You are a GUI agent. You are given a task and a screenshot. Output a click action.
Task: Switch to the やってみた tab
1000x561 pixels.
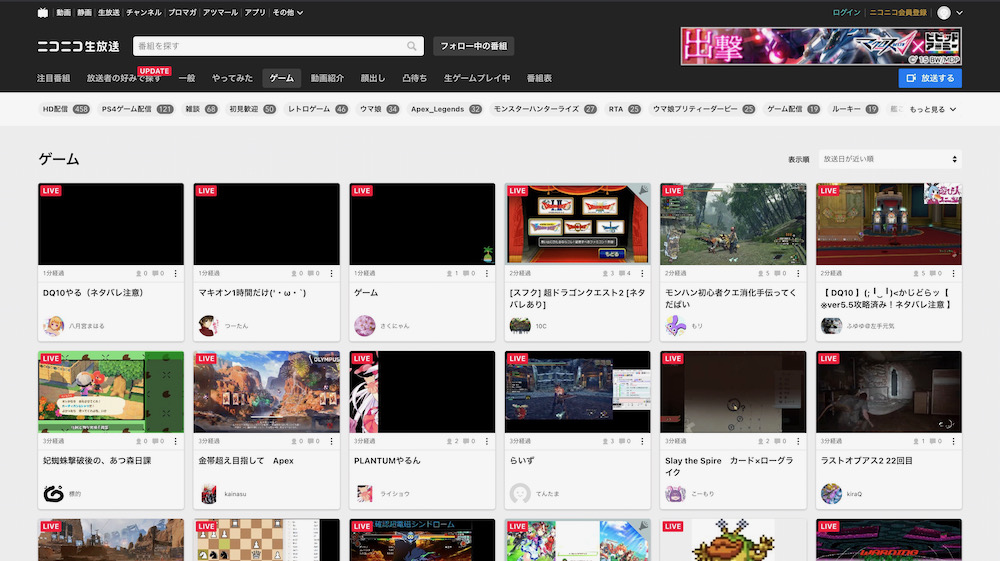coord(232,78)
